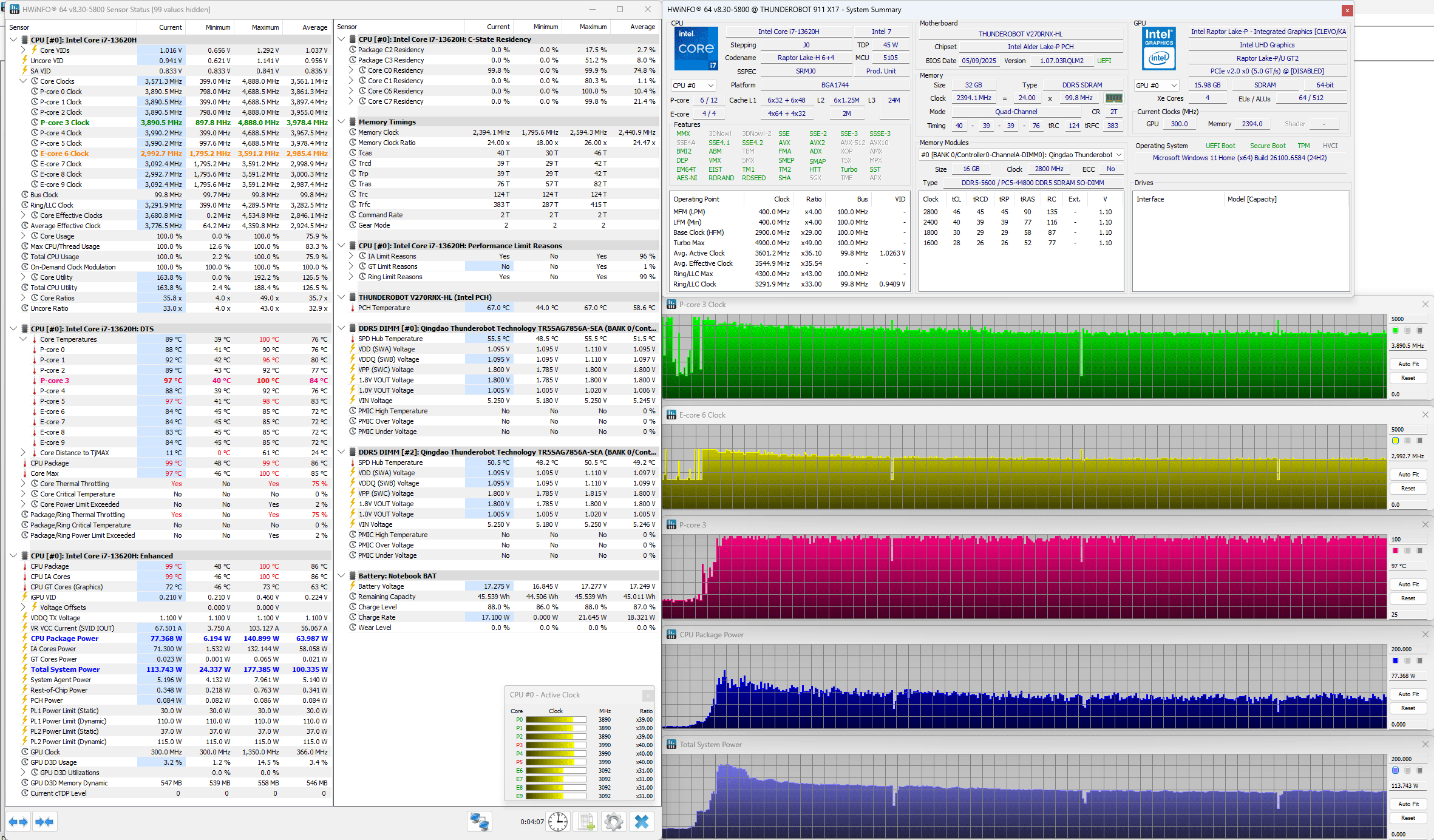Click the green color swatch in P-core 3 Clock graph
The height and width of the screenshot is (840, 1434).
pos(1395,330)
